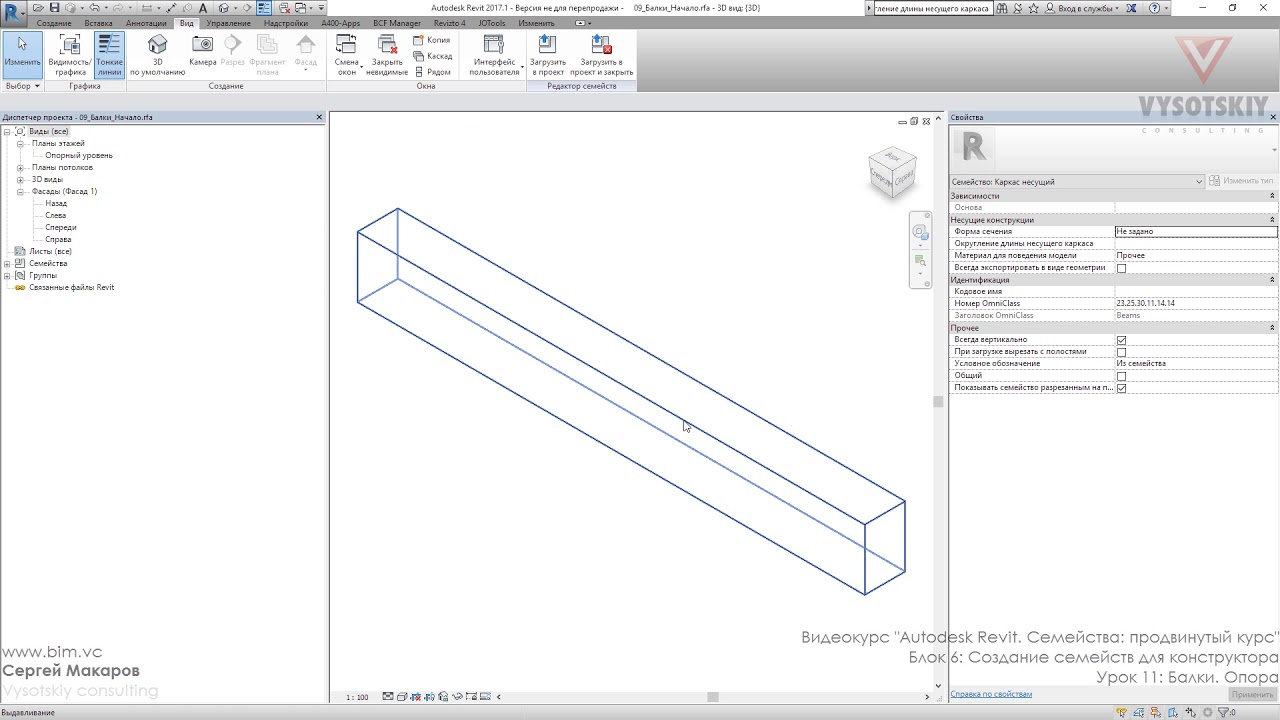Collapse the Планы этажей tree node
This screenshot has width=1280, height=720.
click(20, 143)
